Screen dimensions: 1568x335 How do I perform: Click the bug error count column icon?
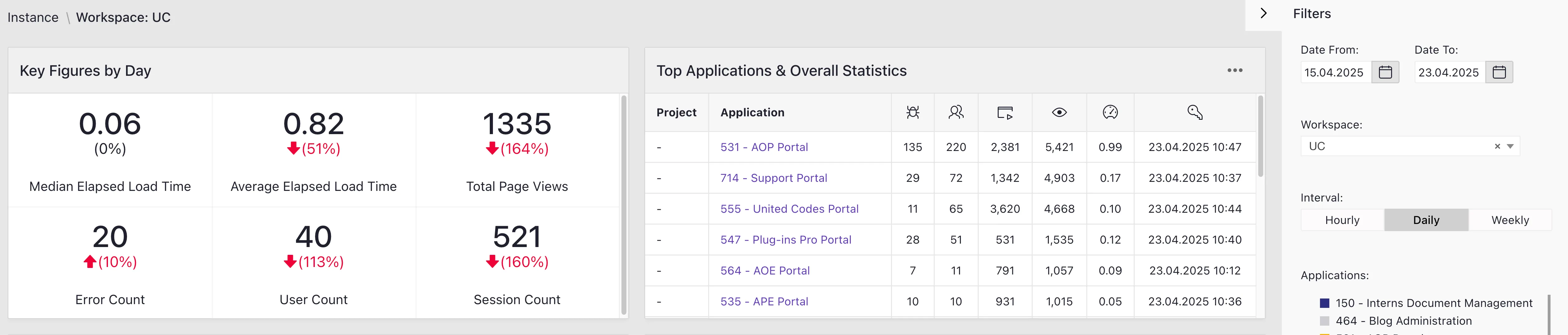click(913, 112)
